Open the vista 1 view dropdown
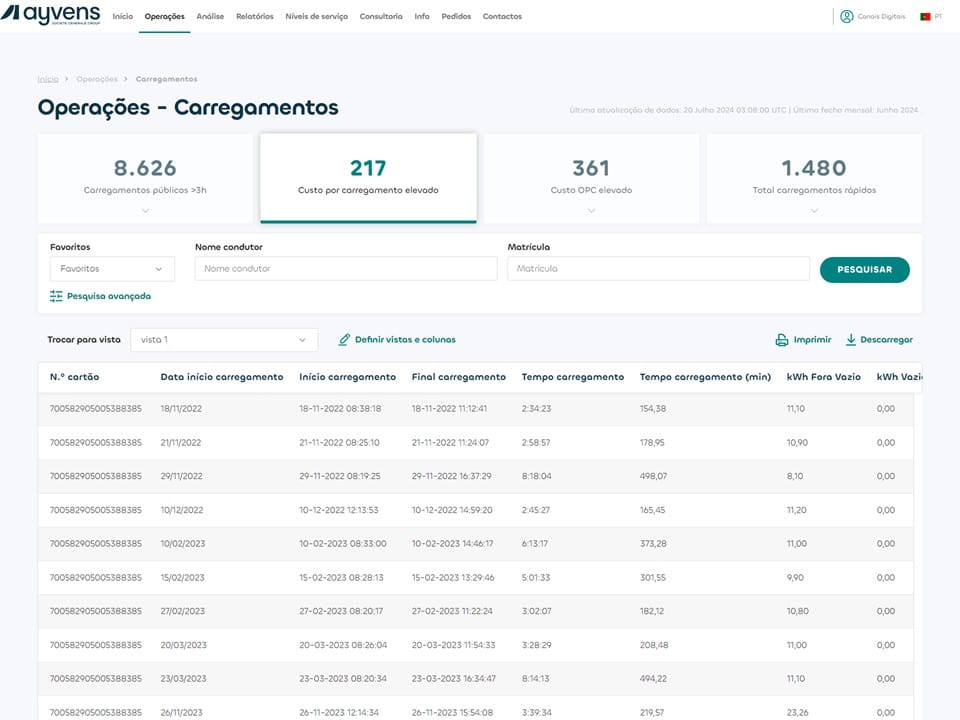Screen dimensions: 960x720 tap(224, 340)
